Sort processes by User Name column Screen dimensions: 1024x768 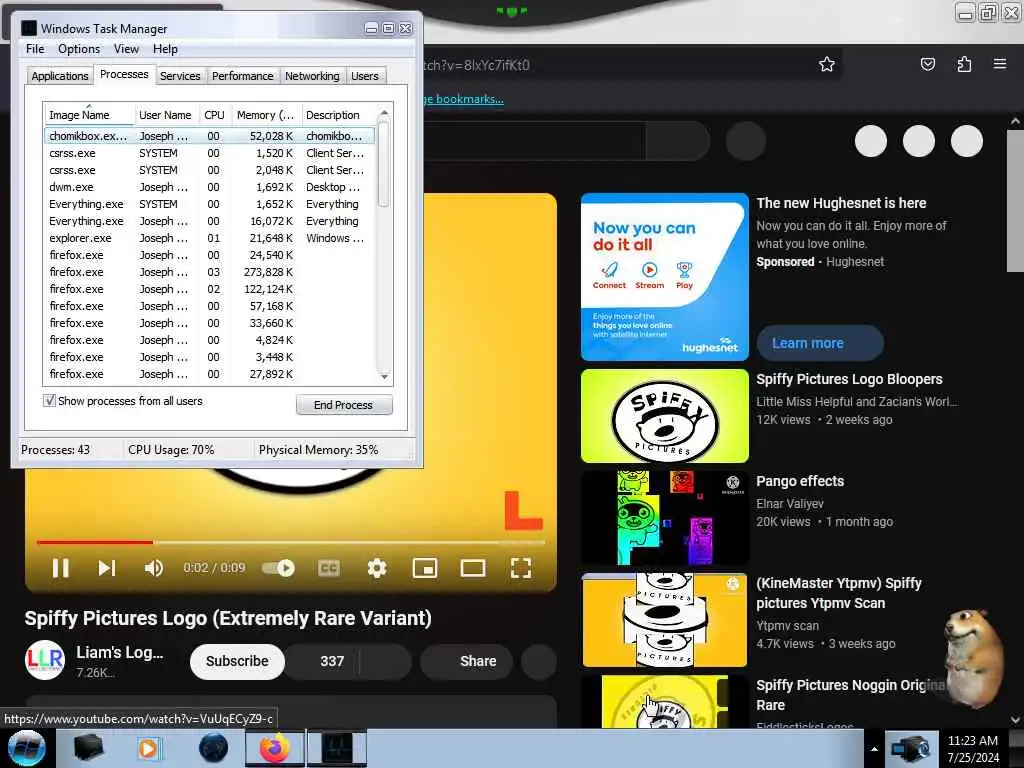[x=165, y=114]
